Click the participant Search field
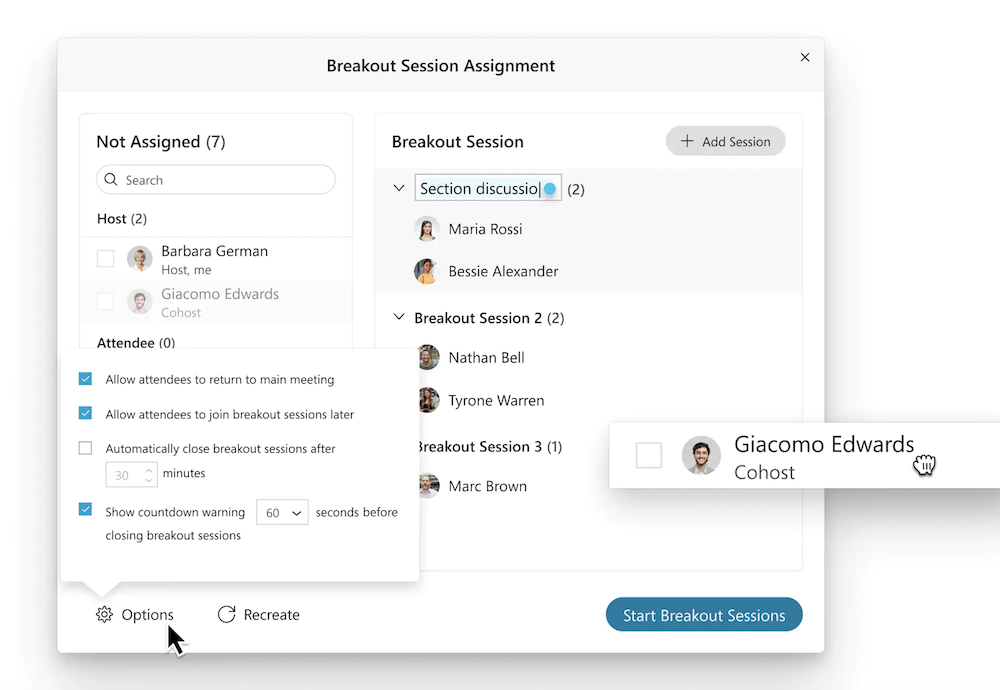Viewport: 1000px width, 690px height. pyautogui.click(x=225, y=180)
